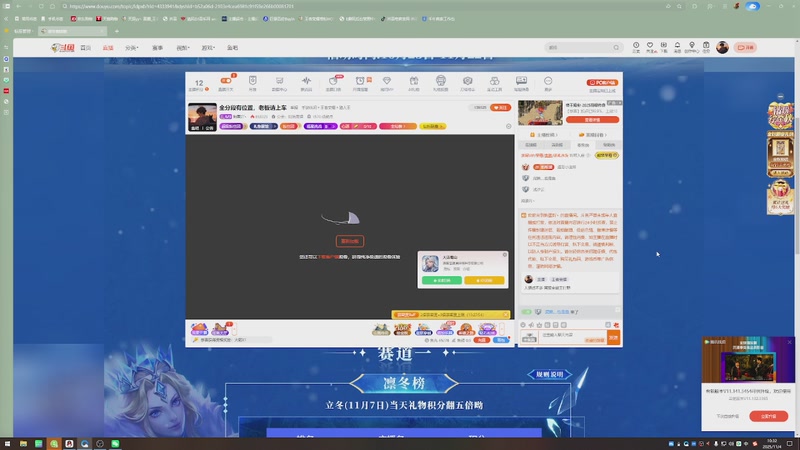800x450 pixels.
Task: Open the 首页 home menu item
Action: click(86, 47)
